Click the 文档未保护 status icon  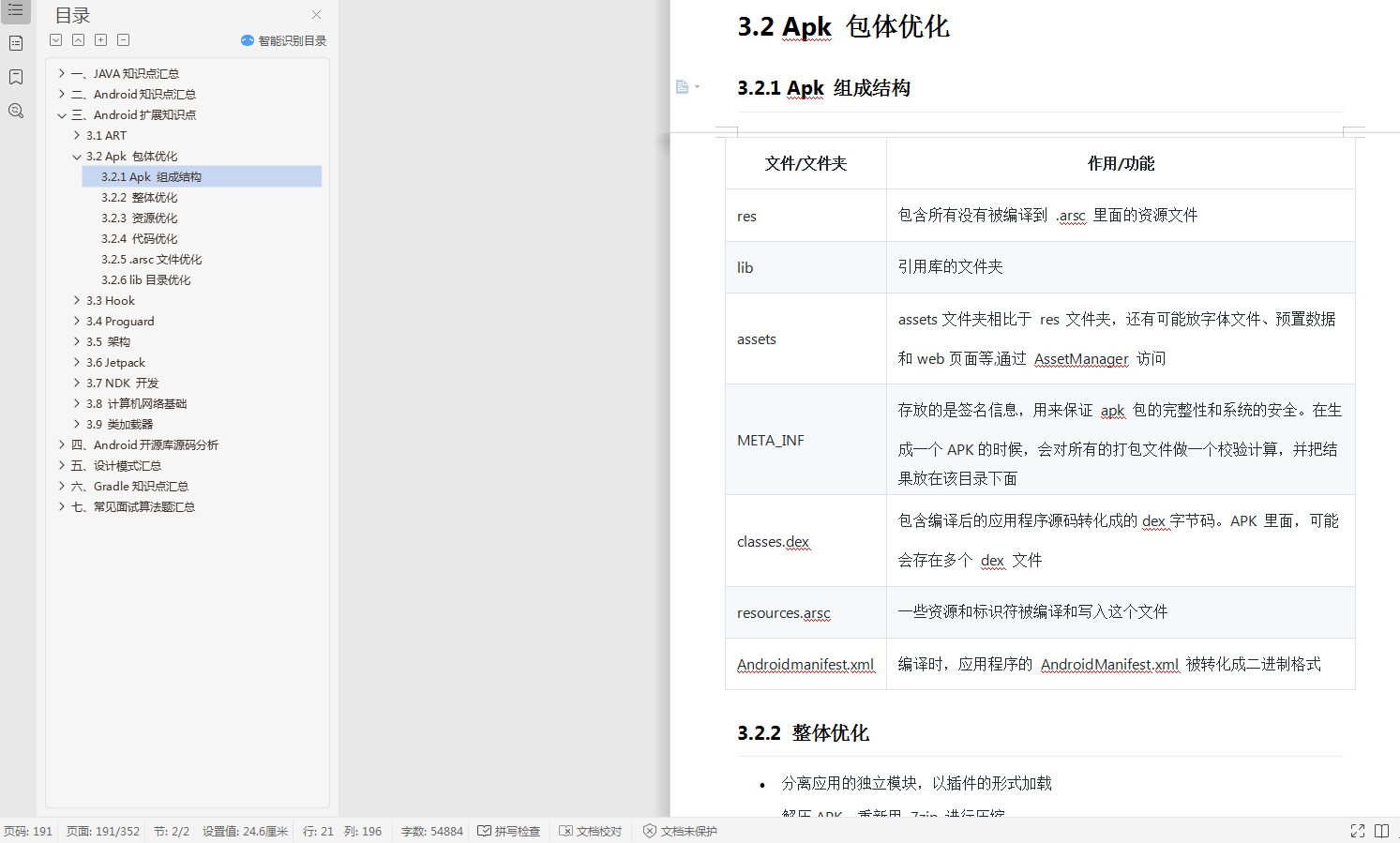(679, 831)
